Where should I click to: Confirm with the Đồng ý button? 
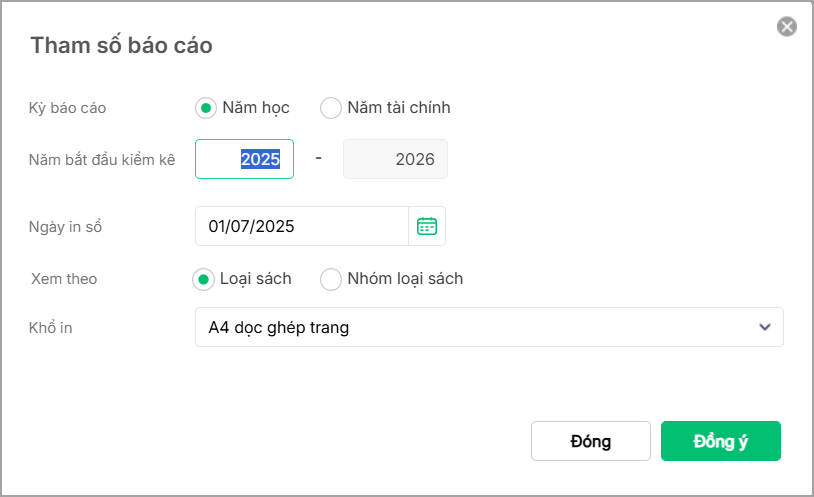(720, 441)
